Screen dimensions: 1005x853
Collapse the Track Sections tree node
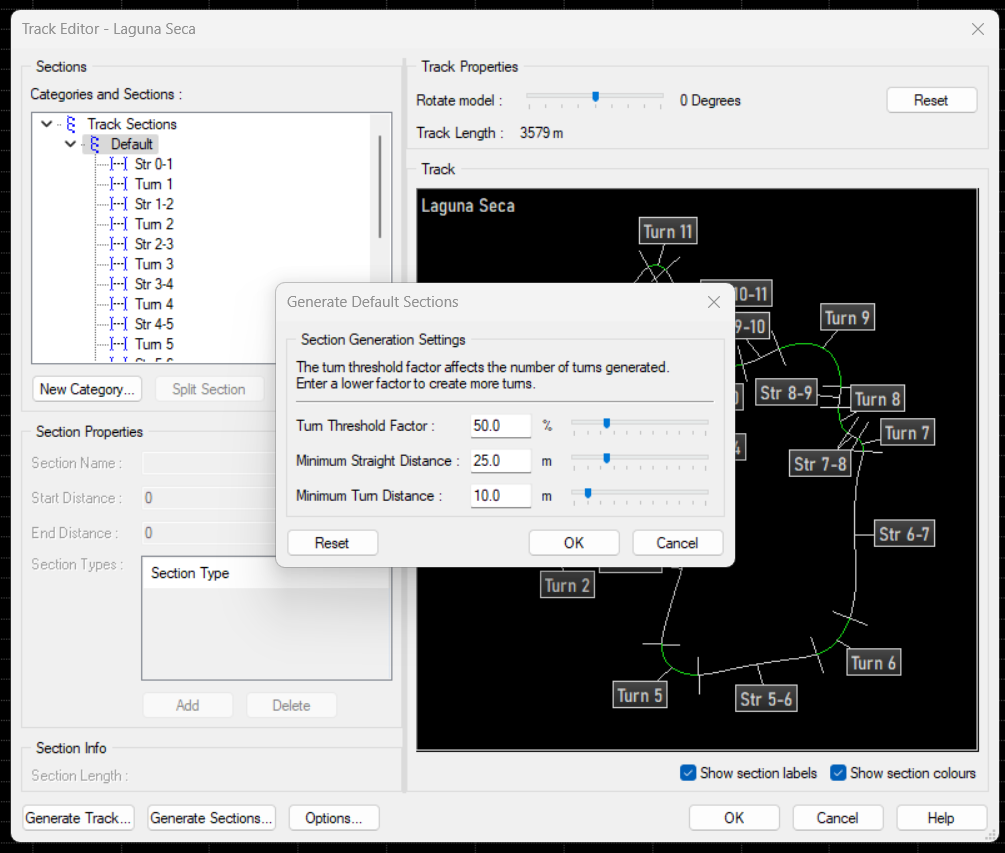(47, 124)
